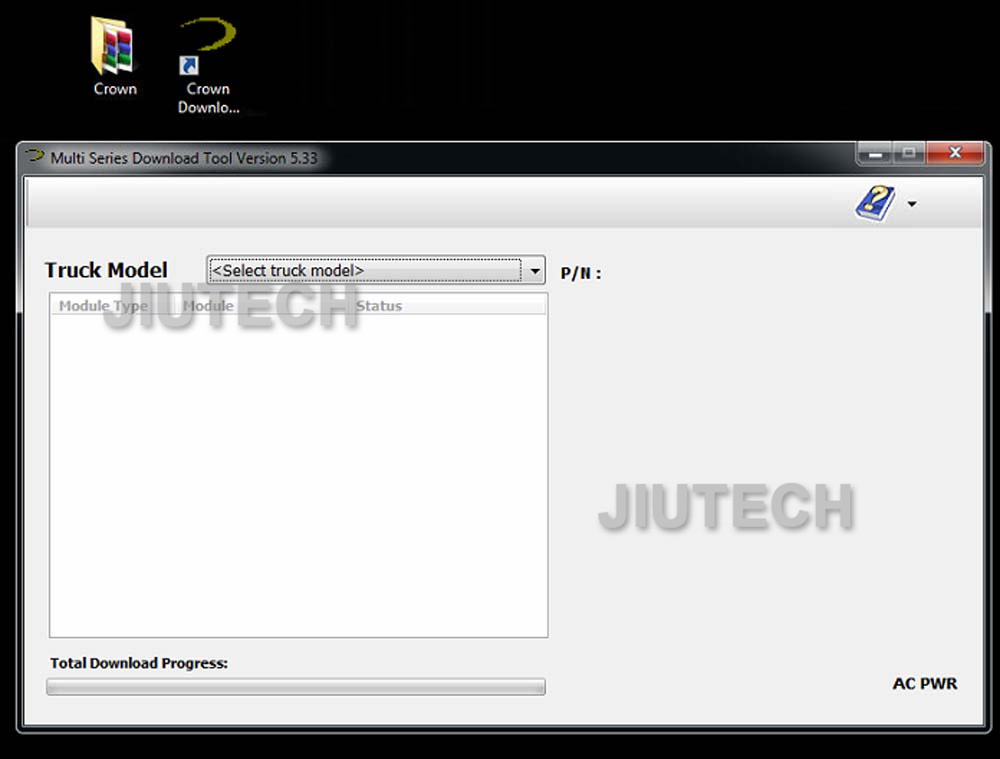
Task: Sort by the Module Type column header
Action: pos(103,306)
